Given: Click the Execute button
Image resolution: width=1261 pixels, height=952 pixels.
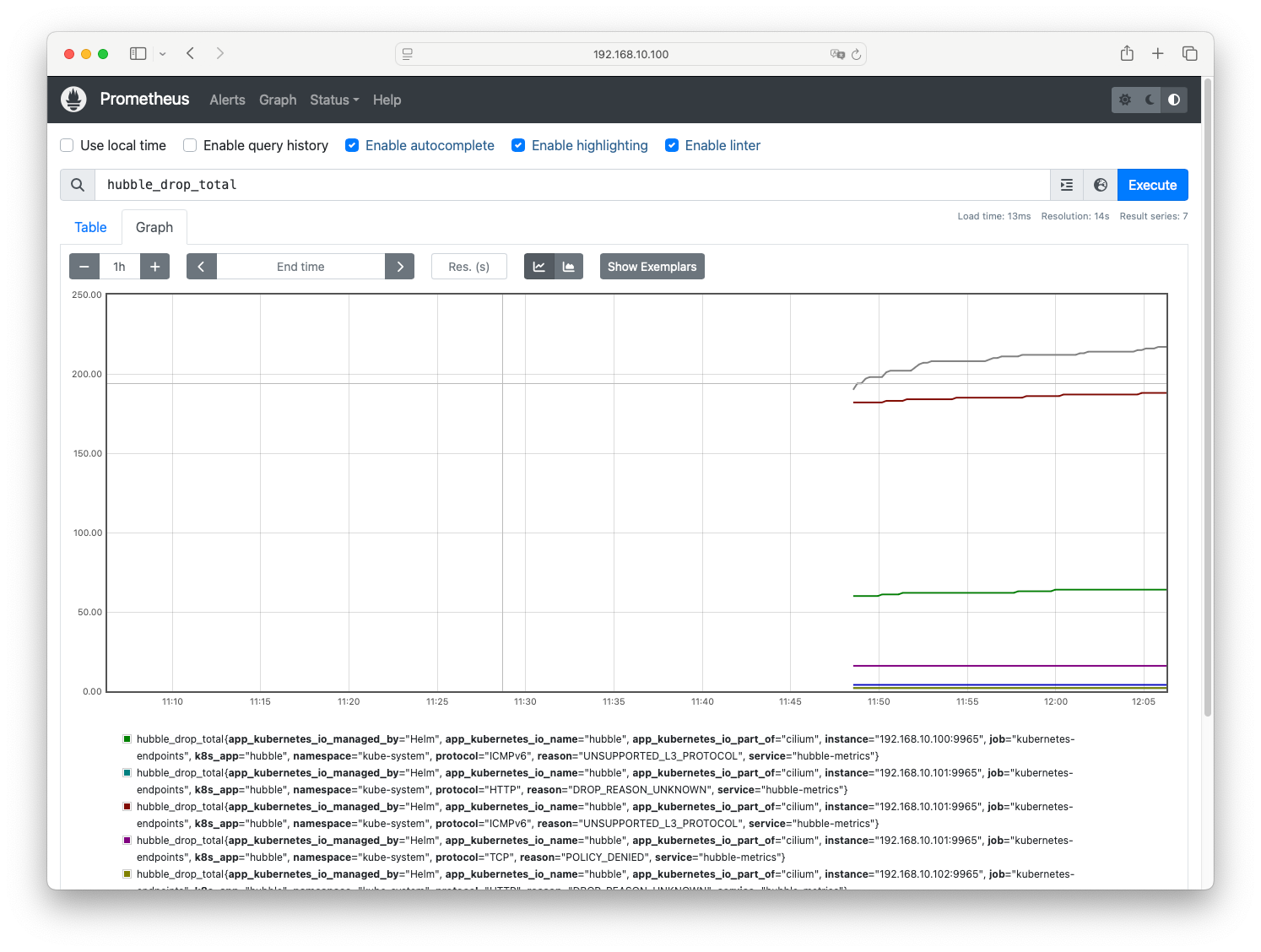Looking at the screenshot, I should pyautogui.click(x=1152, y=185).
